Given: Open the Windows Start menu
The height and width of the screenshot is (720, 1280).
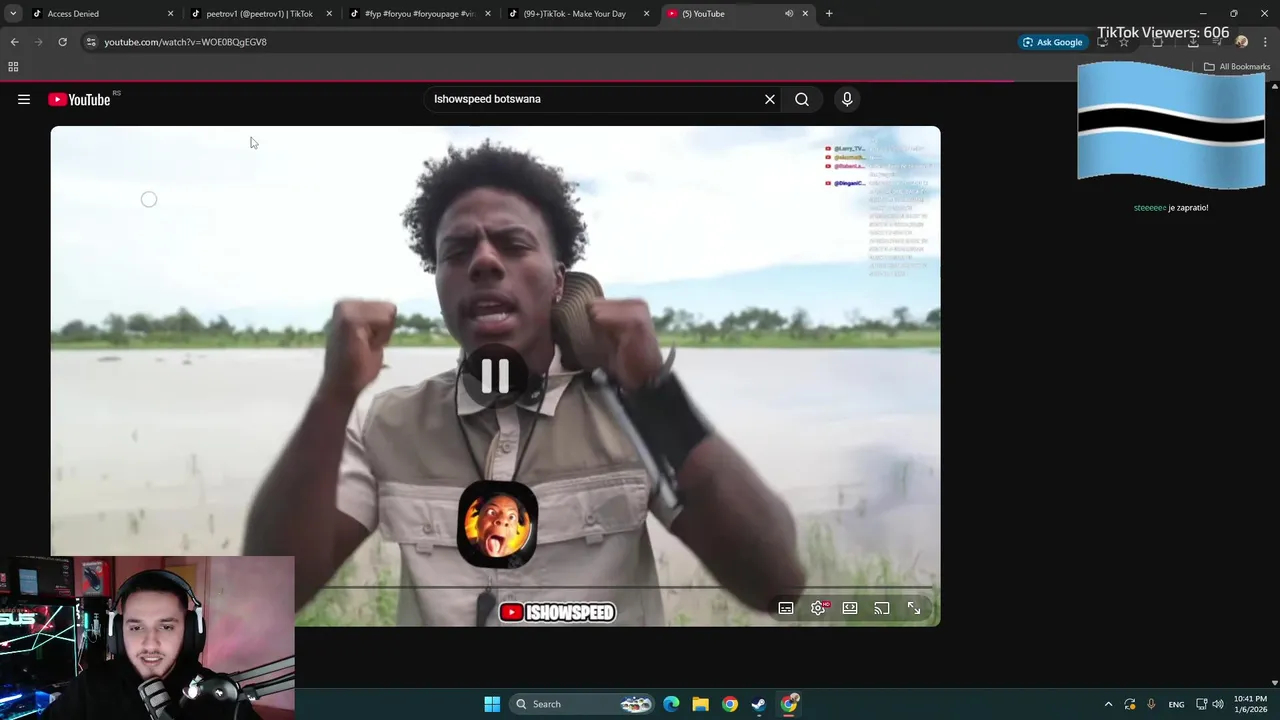Looking at the screenshot, I should coord(492,704).
